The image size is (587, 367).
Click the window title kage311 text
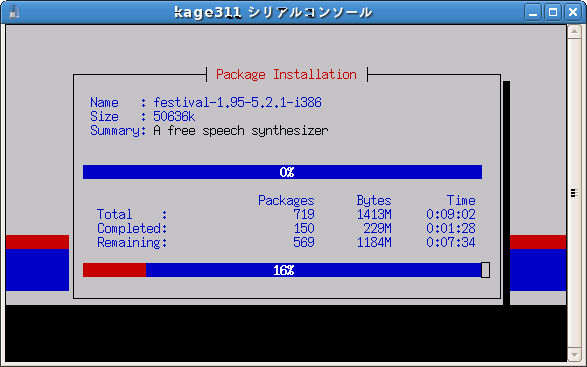207,13
